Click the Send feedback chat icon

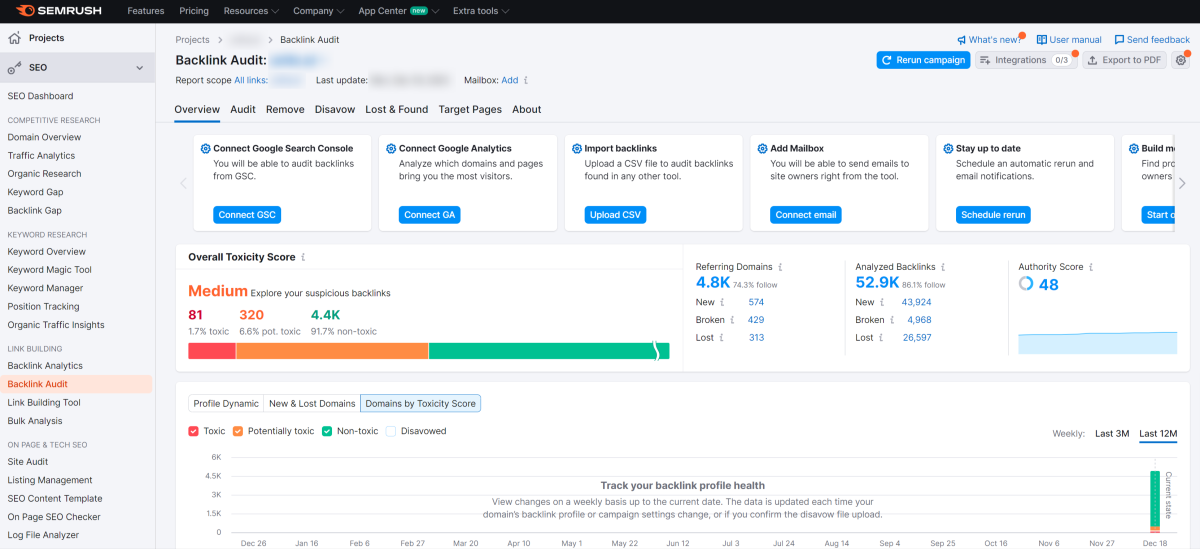[x=1118, y=40]
